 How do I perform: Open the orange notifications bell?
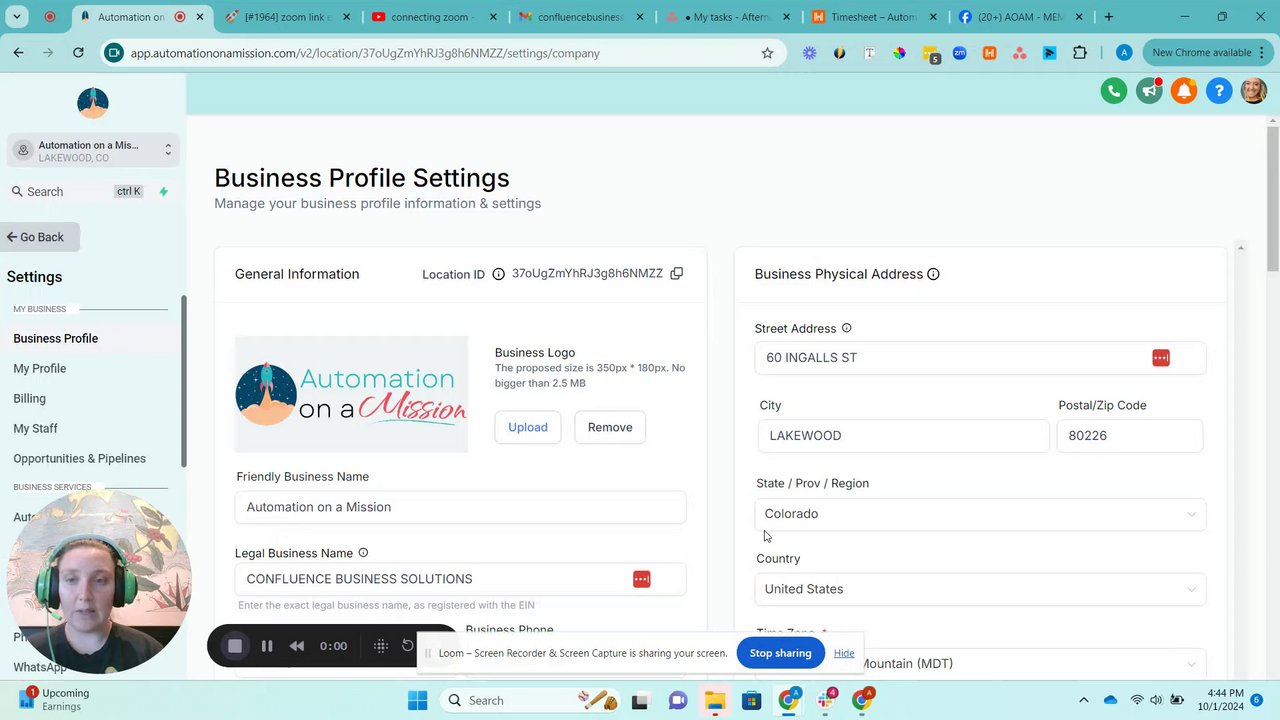coord(1184,91)
